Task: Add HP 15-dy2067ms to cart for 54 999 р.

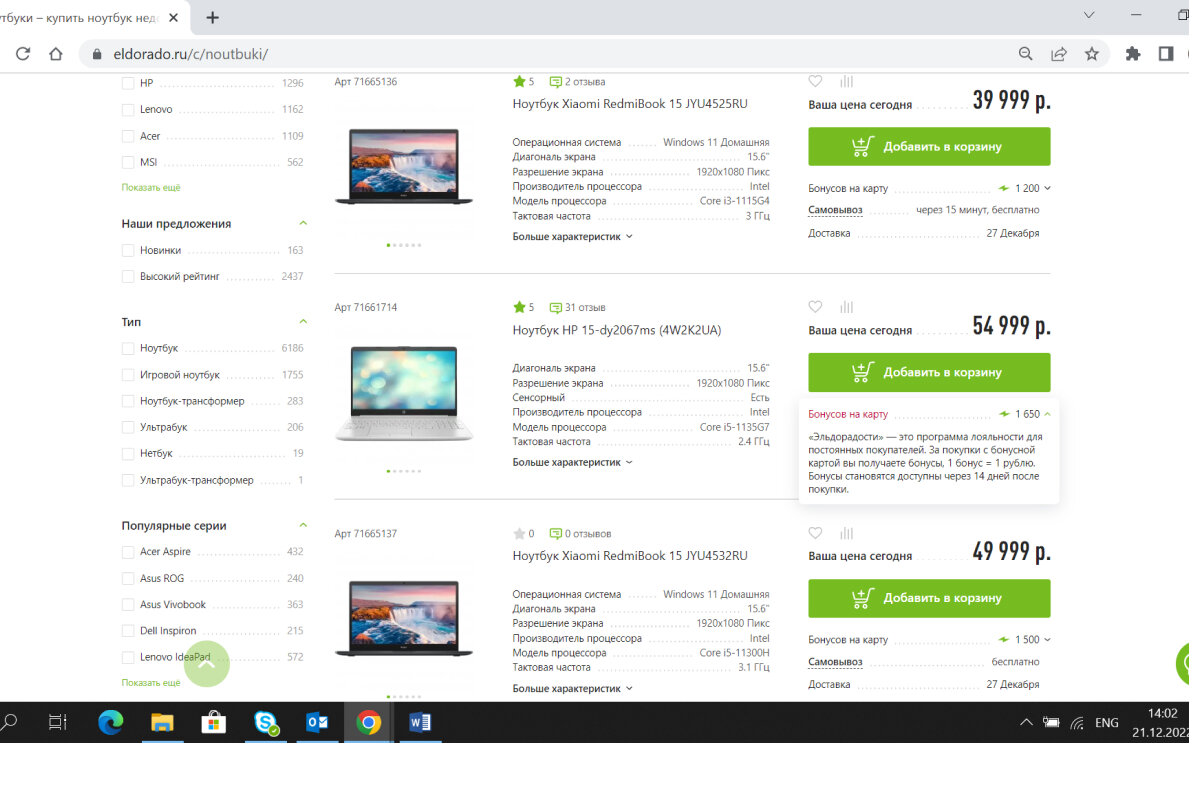Action: click(x=929, y=372)
